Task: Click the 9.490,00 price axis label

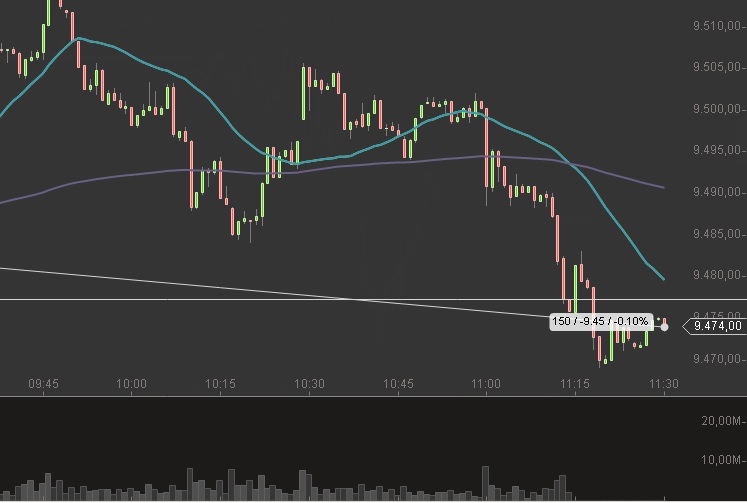Action: (717, 192)
